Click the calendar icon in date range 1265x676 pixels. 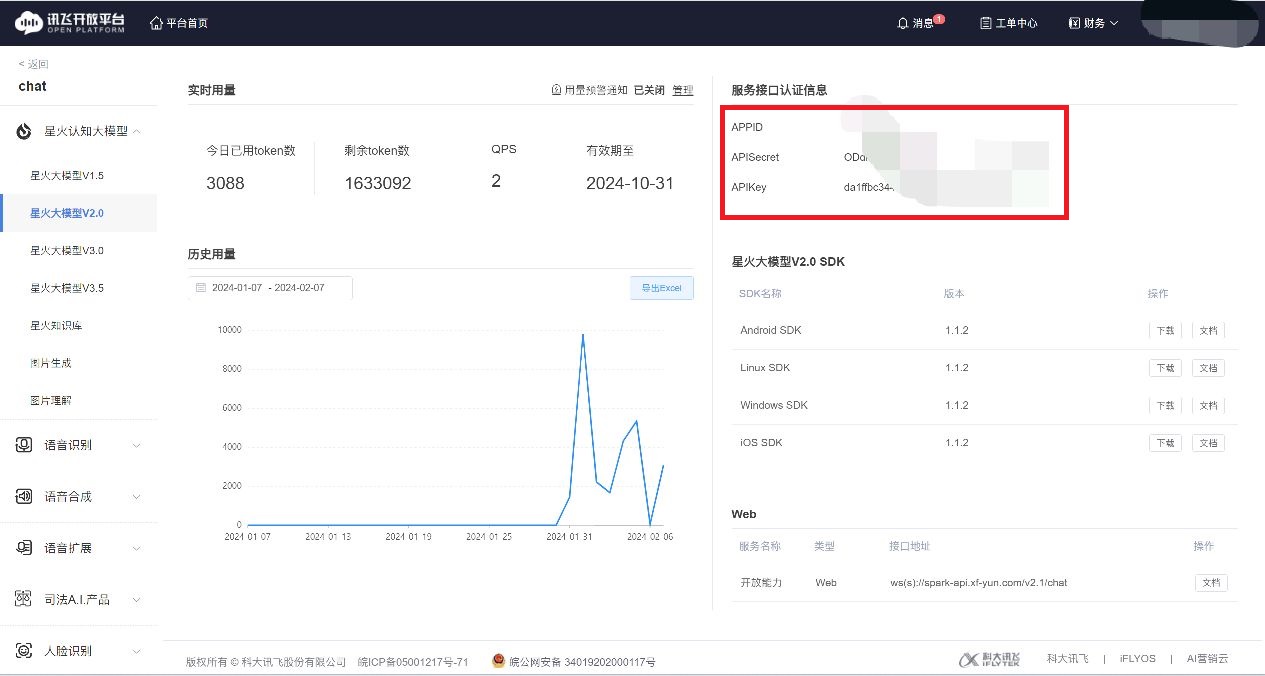pos(201,288)
